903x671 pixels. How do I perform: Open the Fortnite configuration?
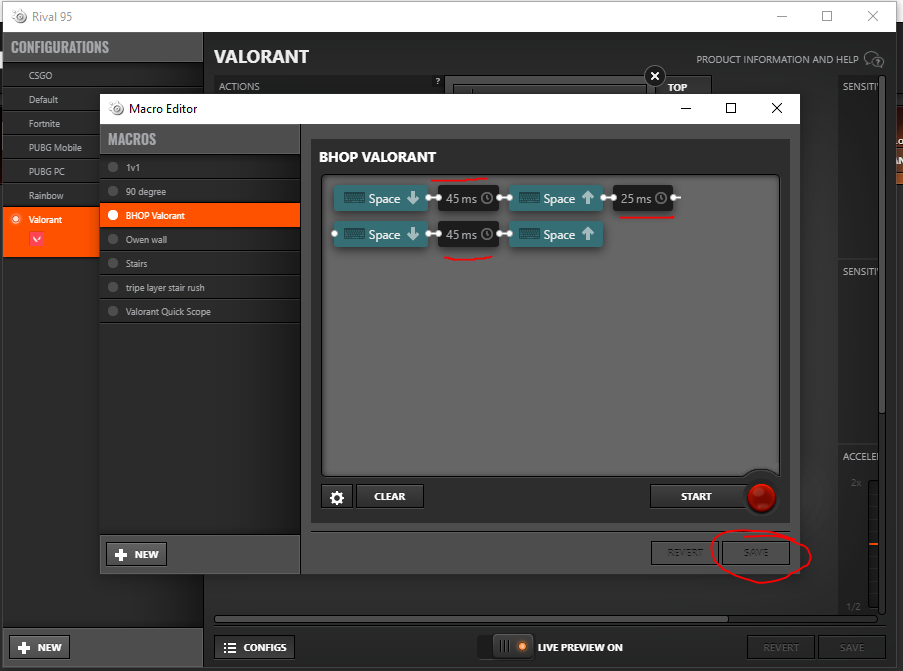[x=51, y=124]
